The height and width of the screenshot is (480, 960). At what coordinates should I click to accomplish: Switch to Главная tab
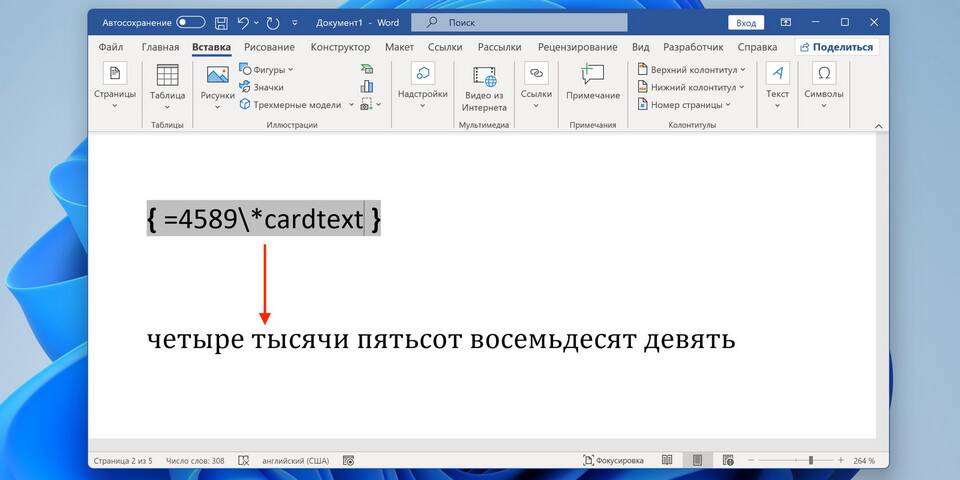(160, 47)
